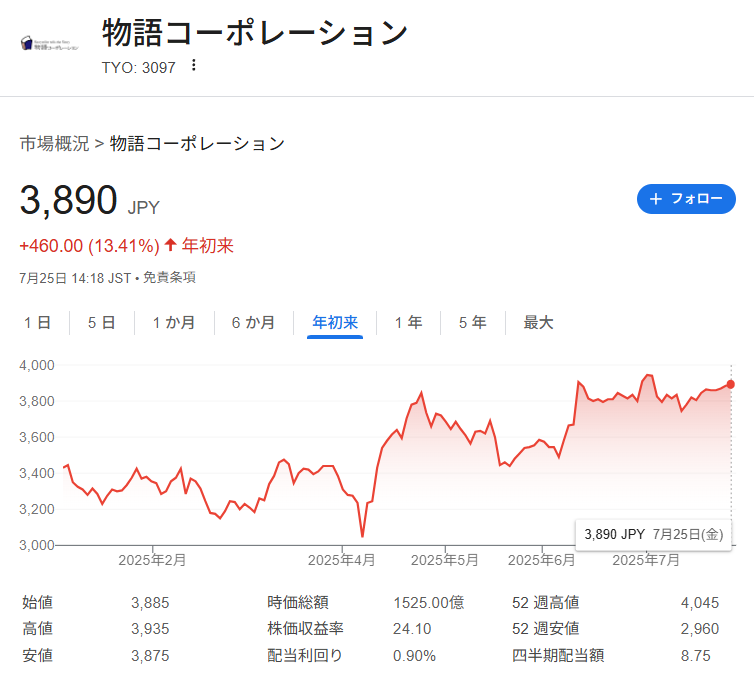Click the 始値 value 3,885
The image size is (754, 682).
(150, 603)
